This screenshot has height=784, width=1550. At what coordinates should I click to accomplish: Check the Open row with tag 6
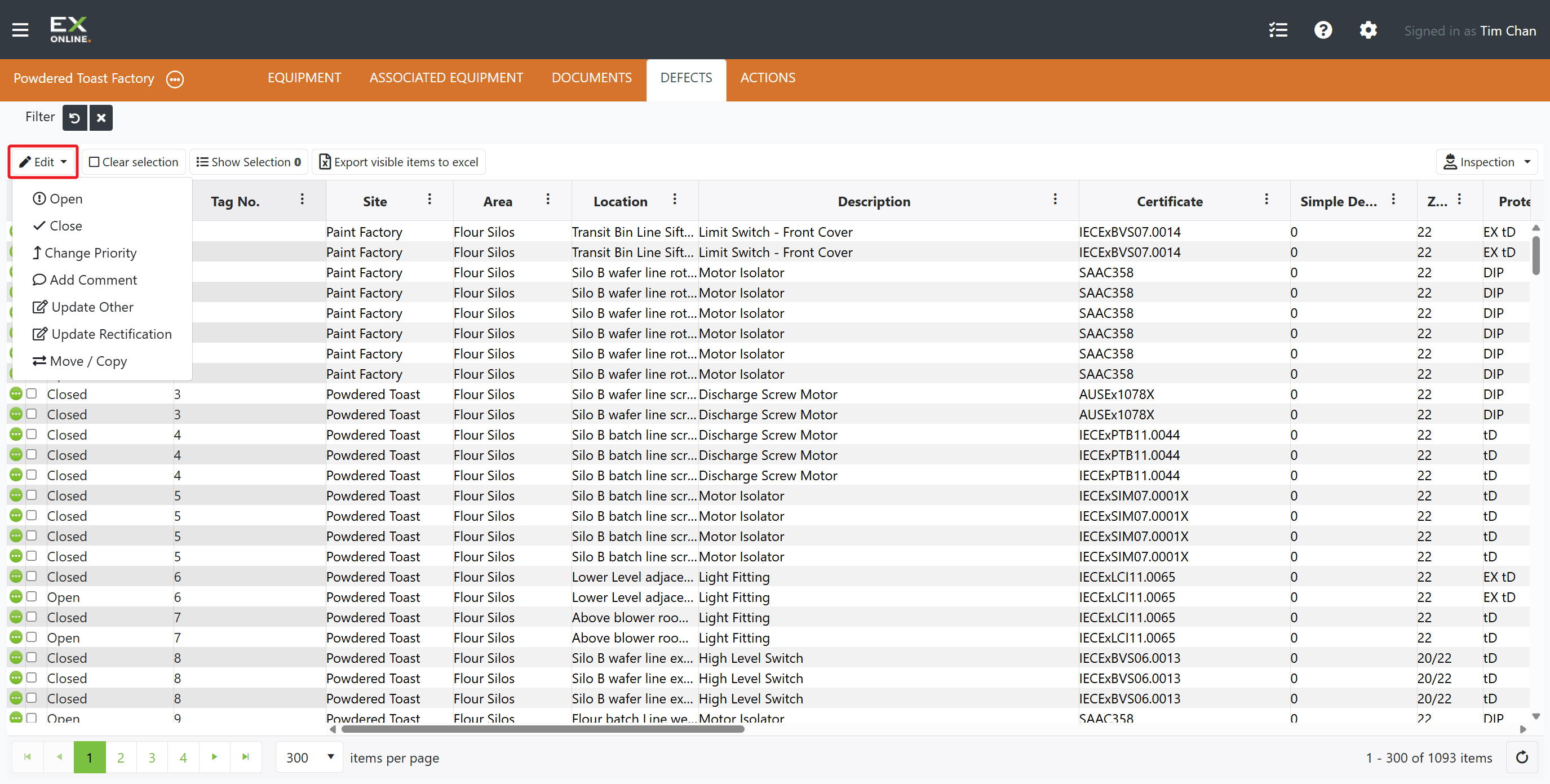pos(32,596)
